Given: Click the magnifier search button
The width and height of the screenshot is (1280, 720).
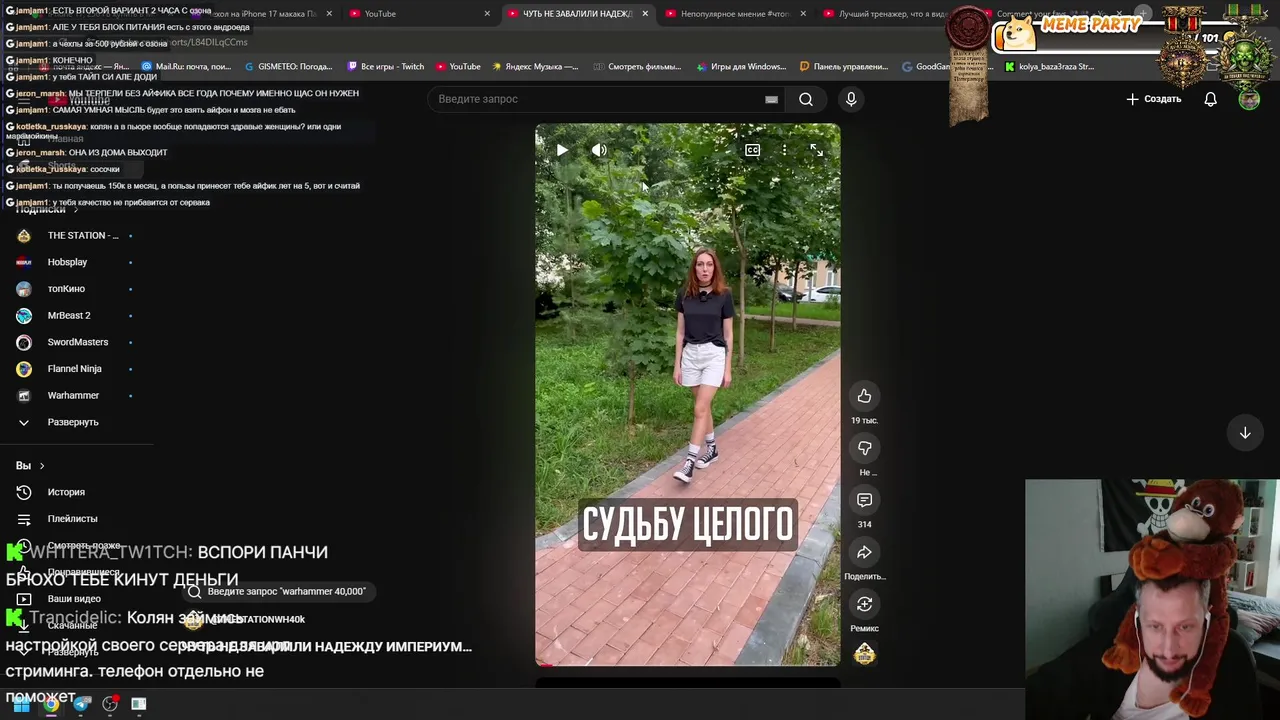Looking at the screenshot, I should 805,99.
